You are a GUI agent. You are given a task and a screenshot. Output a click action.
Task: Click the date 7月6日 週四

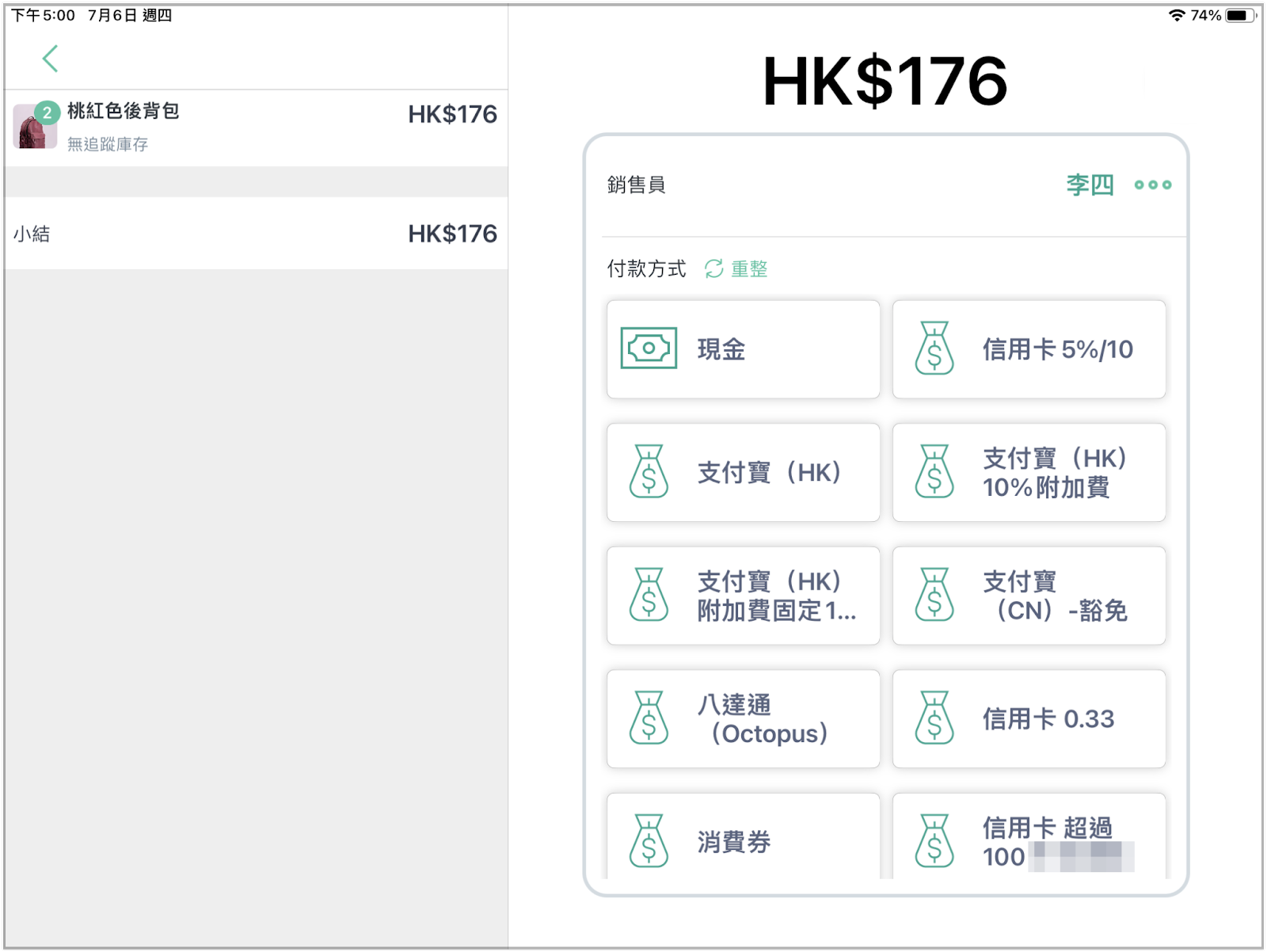(130, 15)
